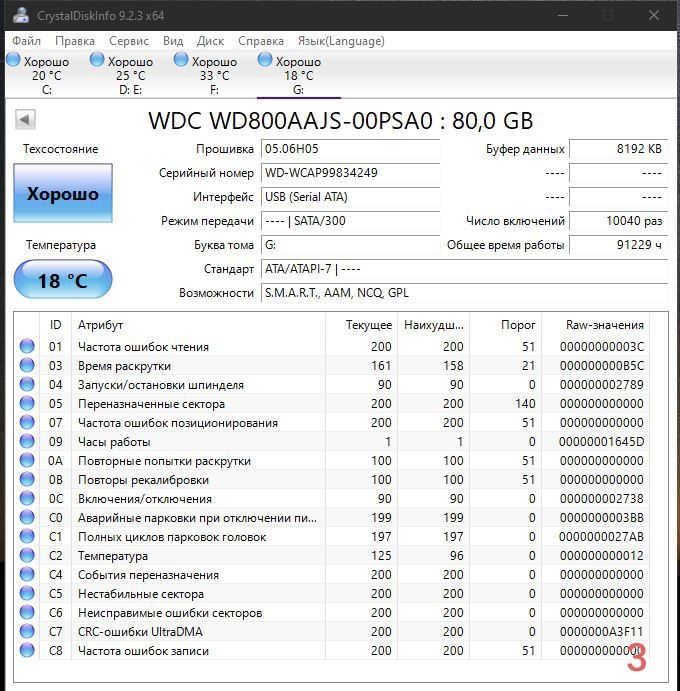Click status icon for 0B Повторы рекалибровки

pos(27,479)
